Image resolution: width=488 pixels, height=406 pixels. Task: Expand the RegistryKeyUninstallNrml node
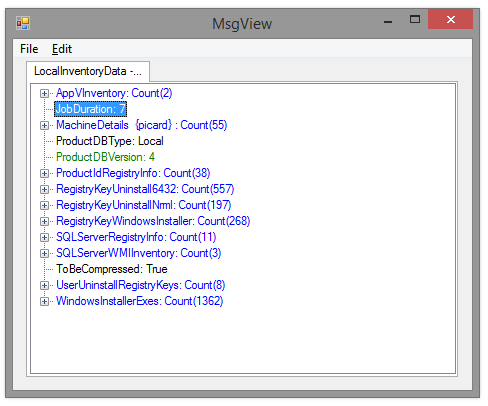44,205
